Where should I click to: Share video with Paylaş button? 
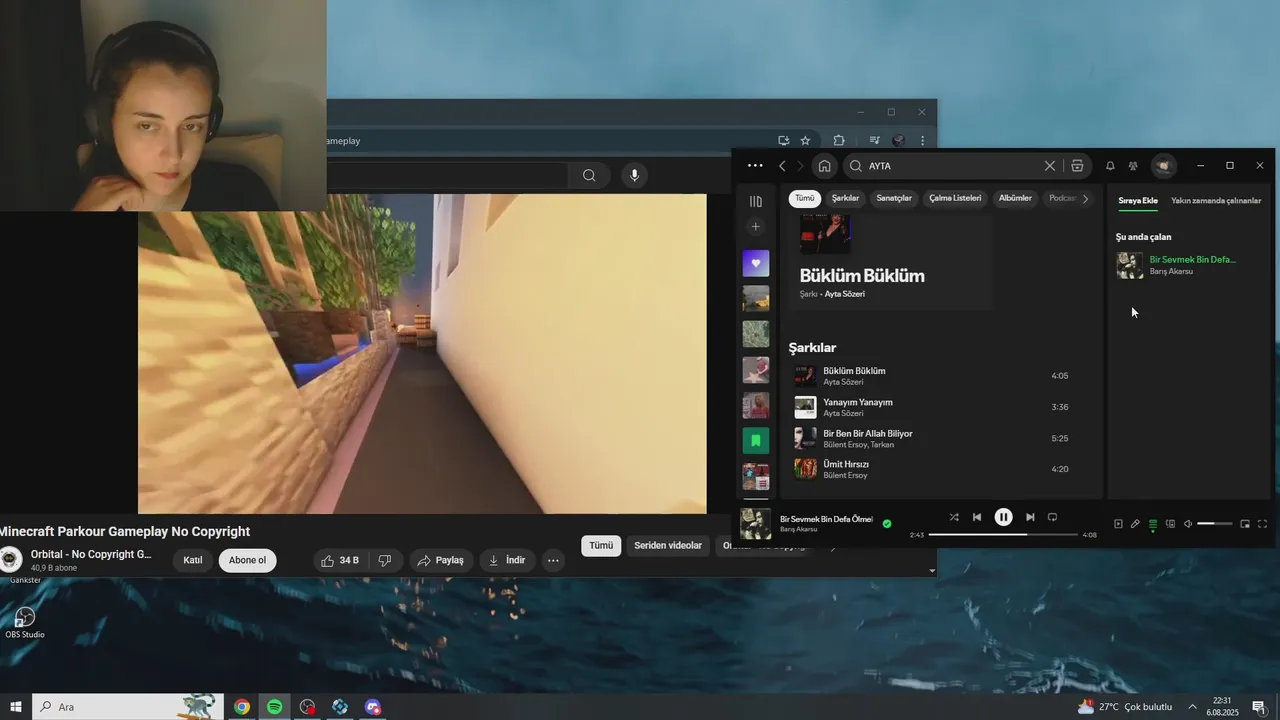click(x=440, y=560)
